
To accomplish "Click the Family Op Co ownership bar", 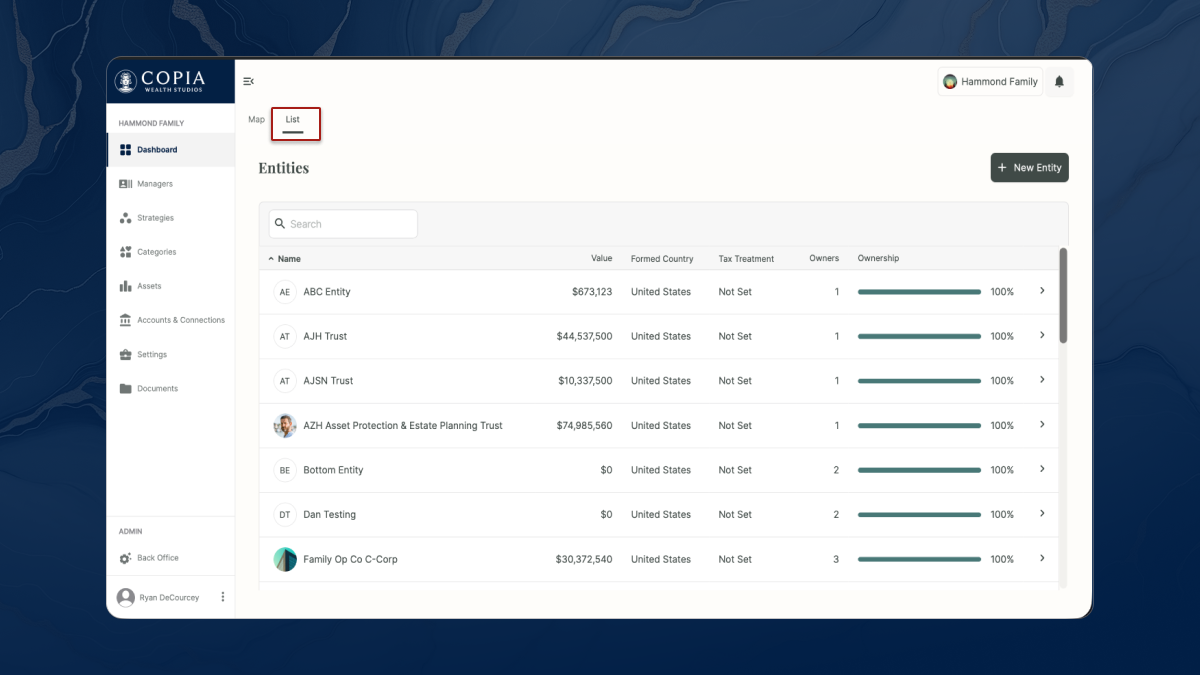I will 919,559.
